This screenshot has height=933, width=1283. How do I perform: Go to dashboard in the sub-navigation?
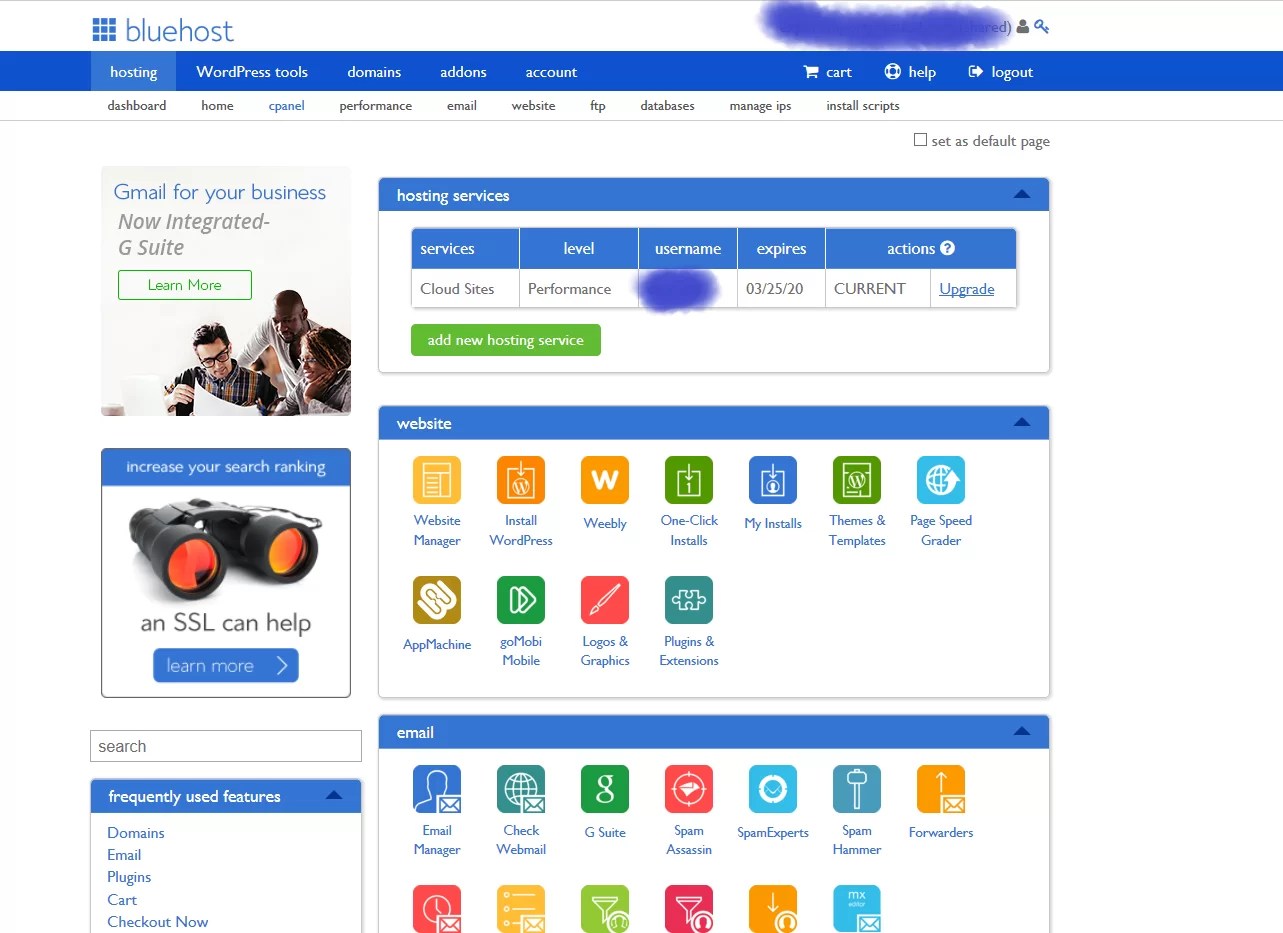(137, 106)
